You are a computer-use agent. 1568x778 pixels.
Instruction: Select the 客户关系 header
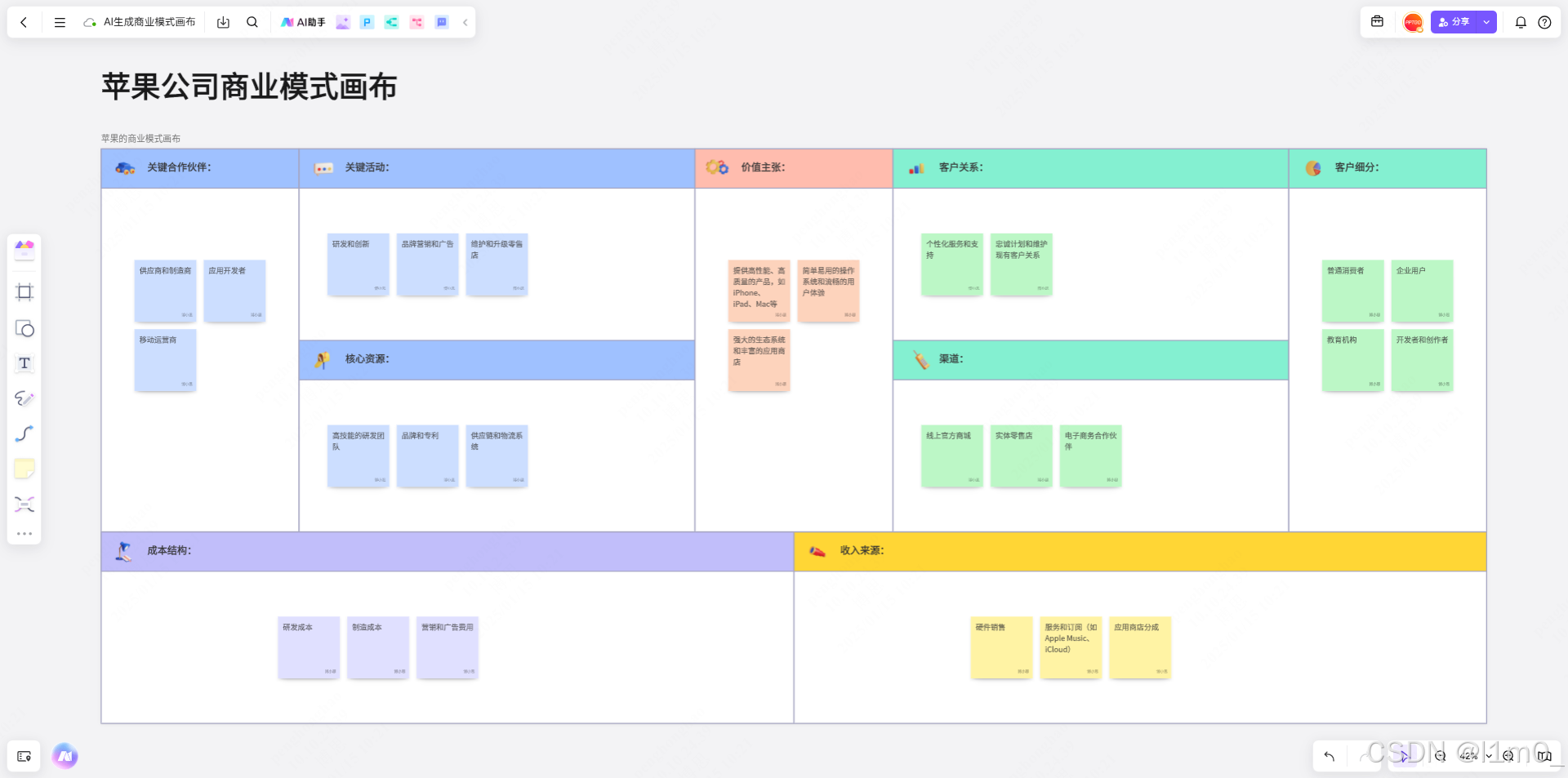pyautogui.click(x=1091, y=168)
